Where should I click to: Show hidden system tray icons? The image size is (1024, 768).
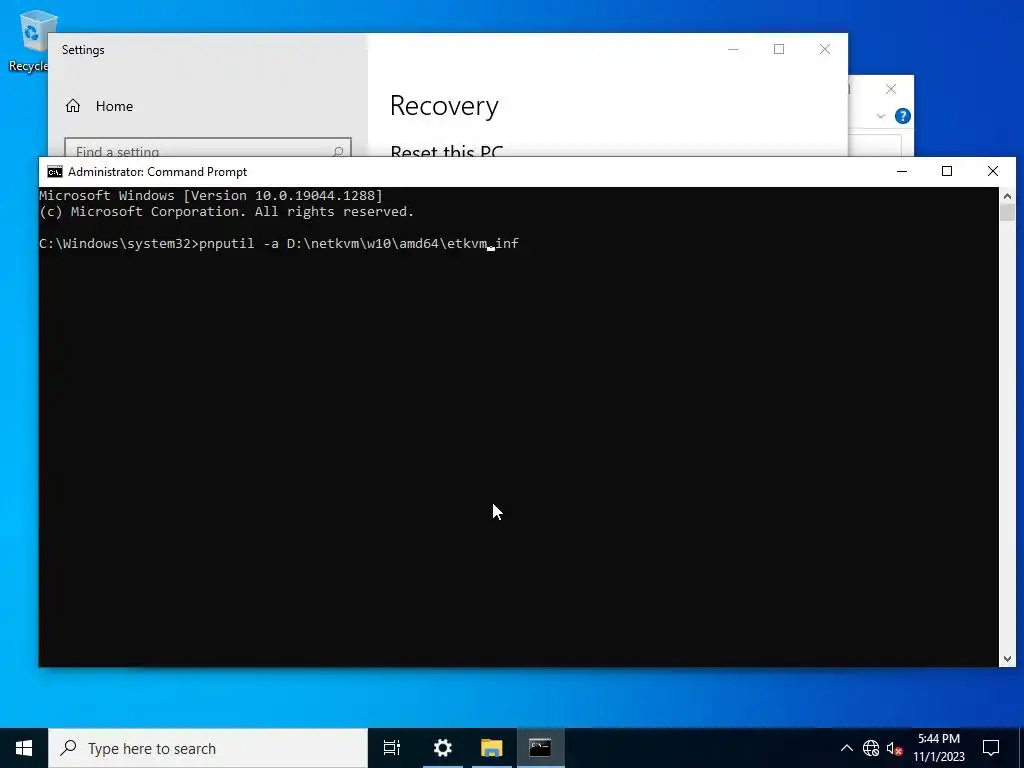tap(846, 748)
